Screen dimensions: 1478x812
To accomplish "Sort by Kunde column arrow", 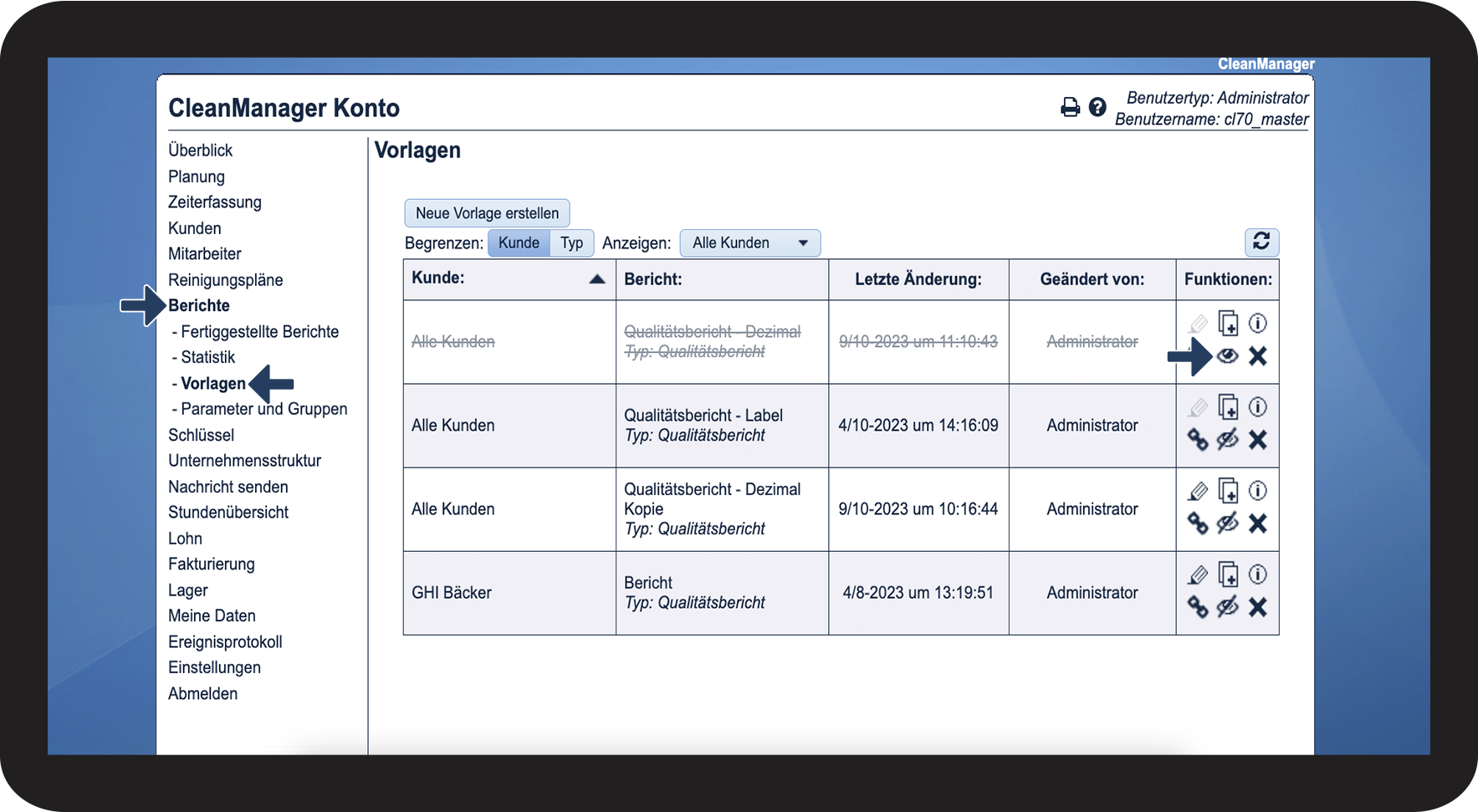I will pyautogui.click(x=596, y=279).
